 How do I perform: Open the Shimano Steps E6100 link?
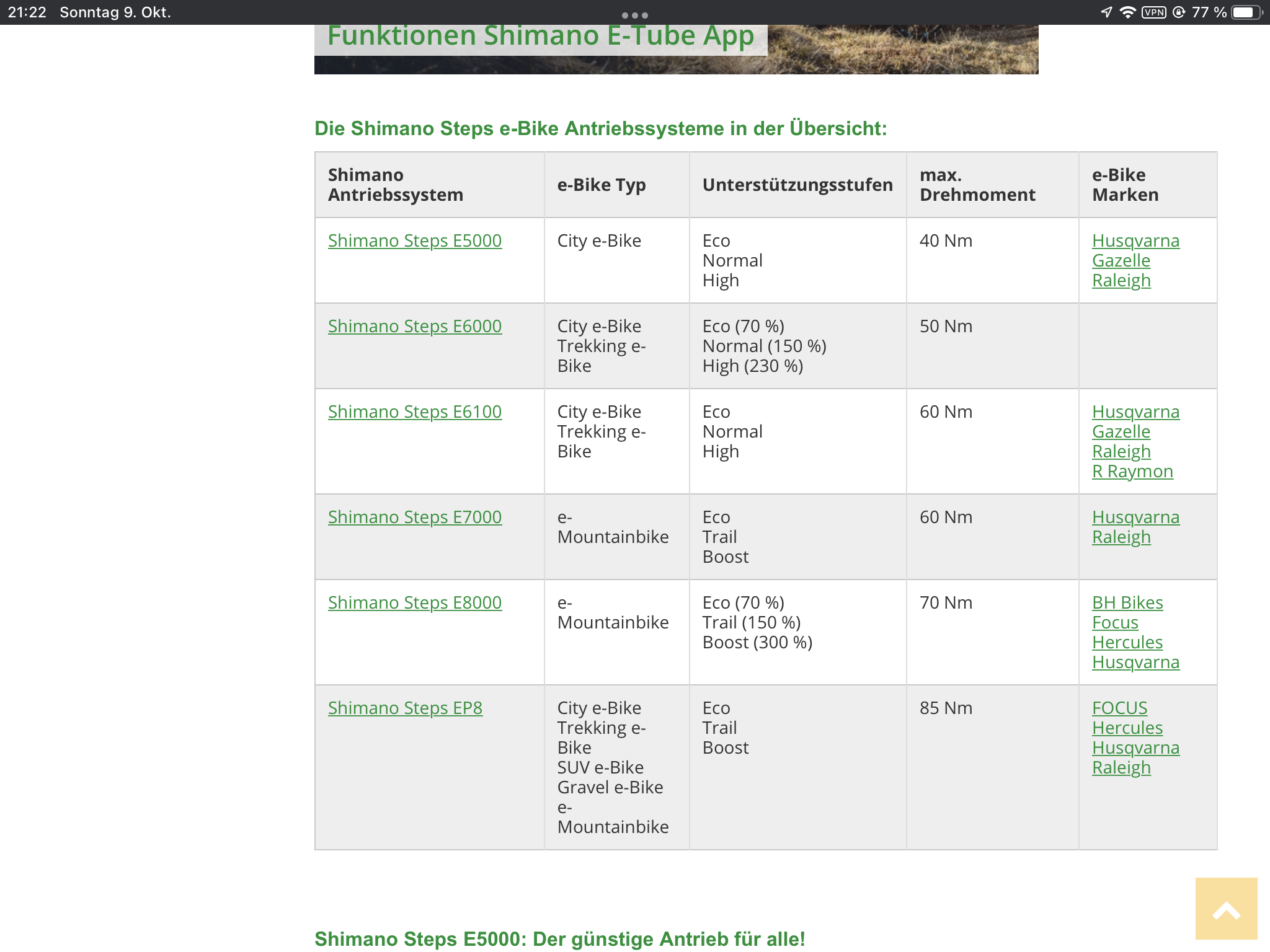point(415,412)
